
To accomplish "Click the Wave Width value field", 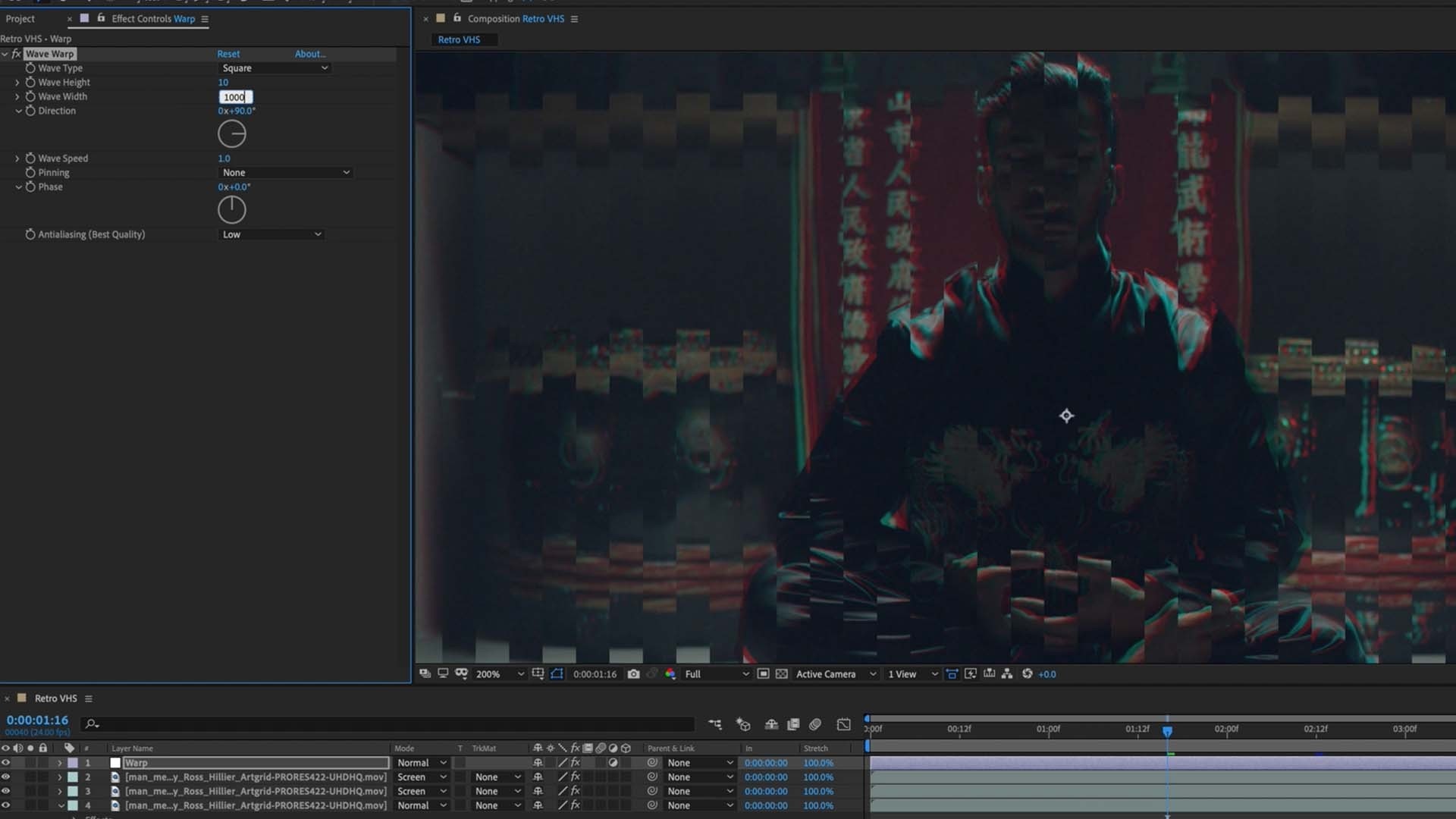I will click(x=234, y=97).
